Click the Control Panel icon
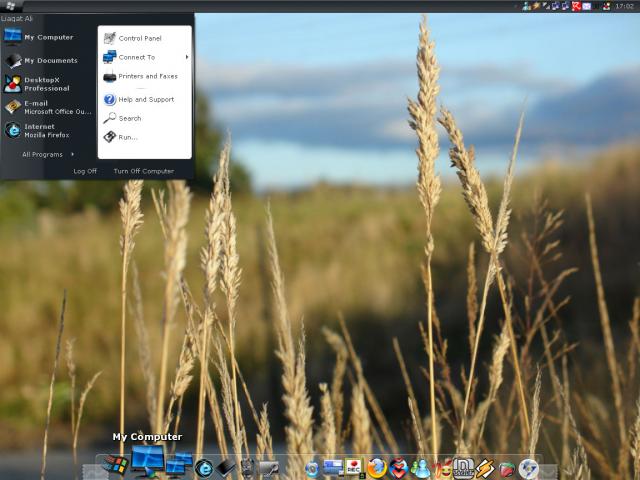The image size is (640, 480). coord(109,38)
